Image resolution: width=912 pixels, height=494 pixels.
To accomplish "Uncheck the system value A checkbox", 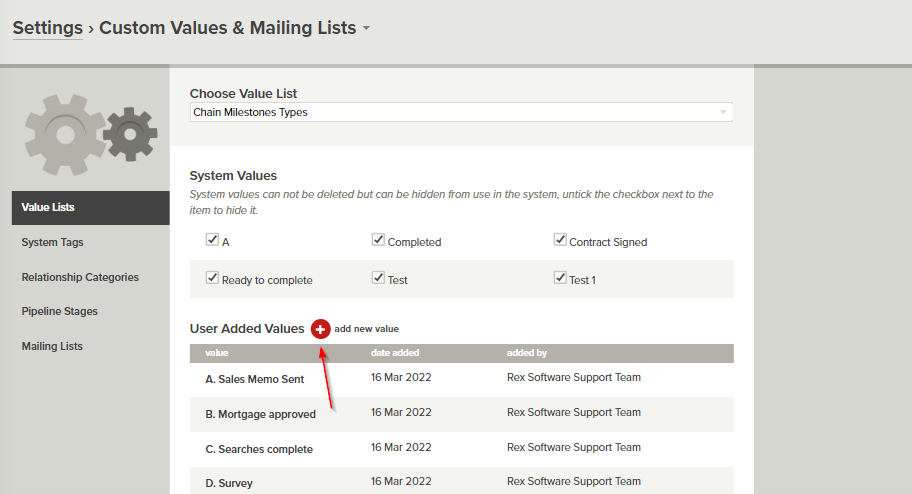I will (212, 240).
